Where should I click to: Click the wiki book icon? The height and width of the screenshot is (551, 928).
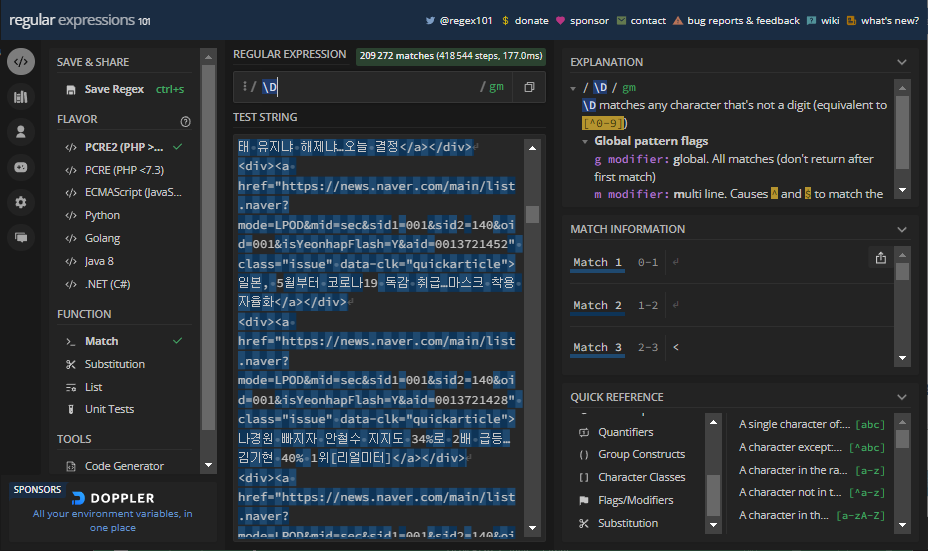click(811, 21)
